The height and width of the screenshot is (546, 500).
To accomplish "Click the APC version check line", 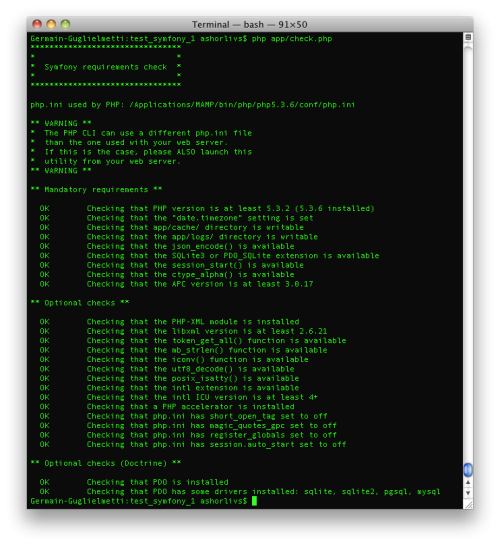I will click(x=176, y=284).
